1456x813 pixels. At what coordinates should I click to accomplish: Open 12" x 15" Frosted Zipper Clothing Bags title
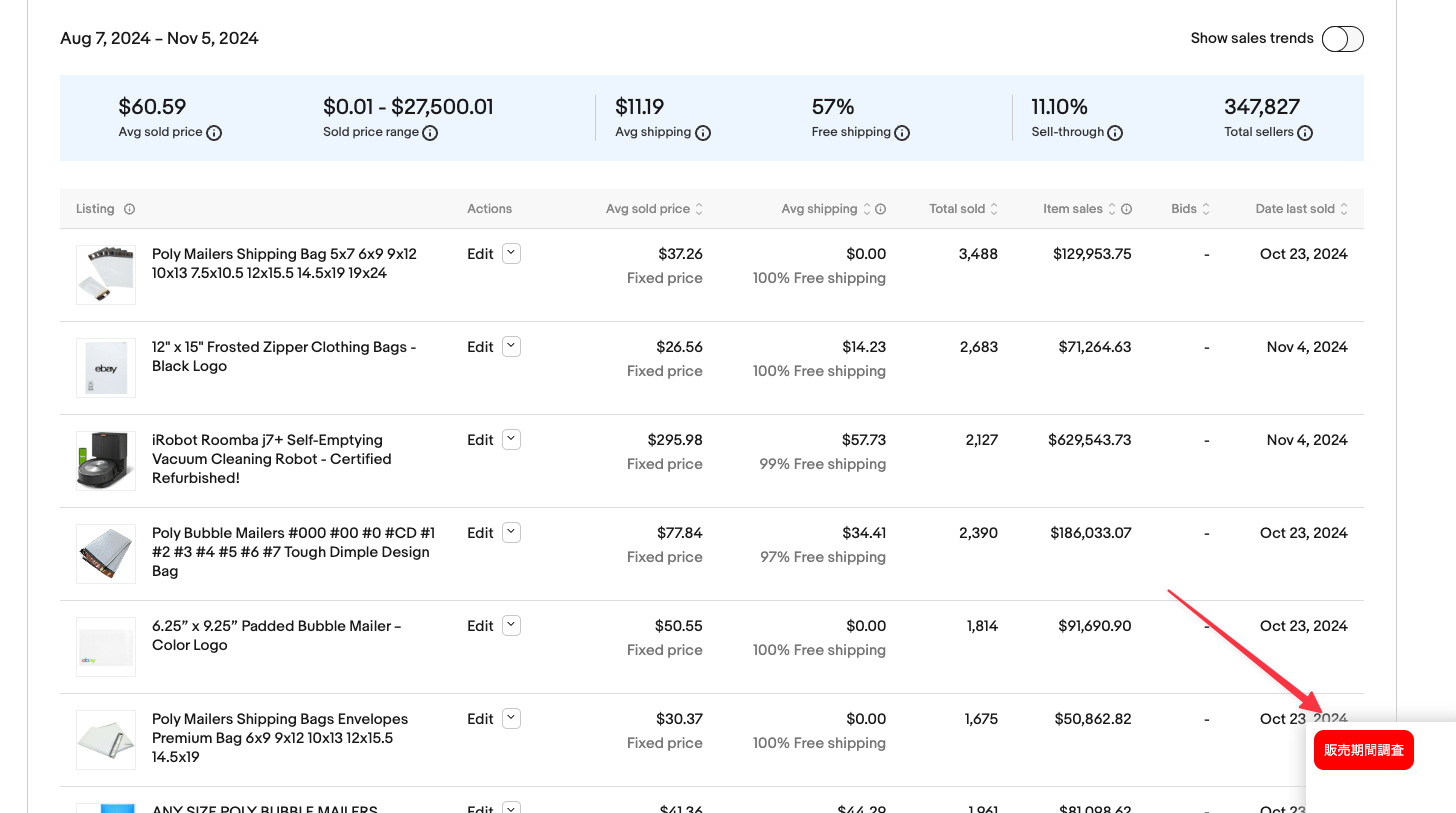(284, 357)
